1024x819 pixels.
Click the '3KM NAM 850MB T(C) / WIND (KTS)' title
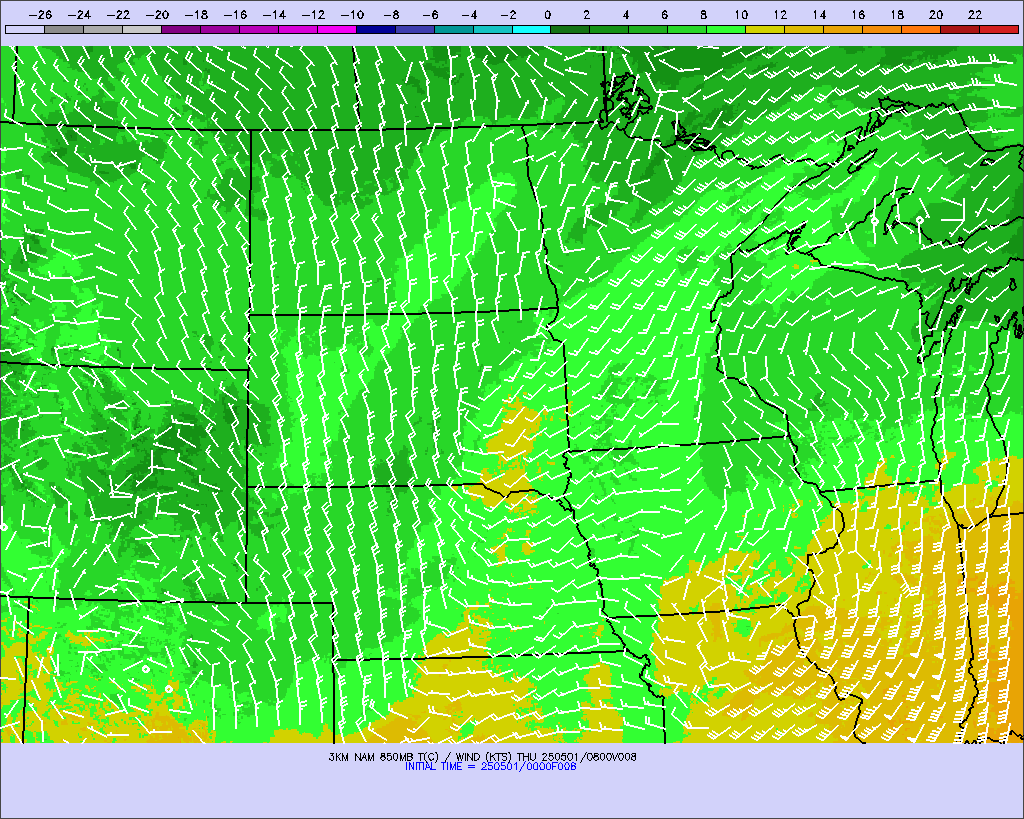[421, 757]
